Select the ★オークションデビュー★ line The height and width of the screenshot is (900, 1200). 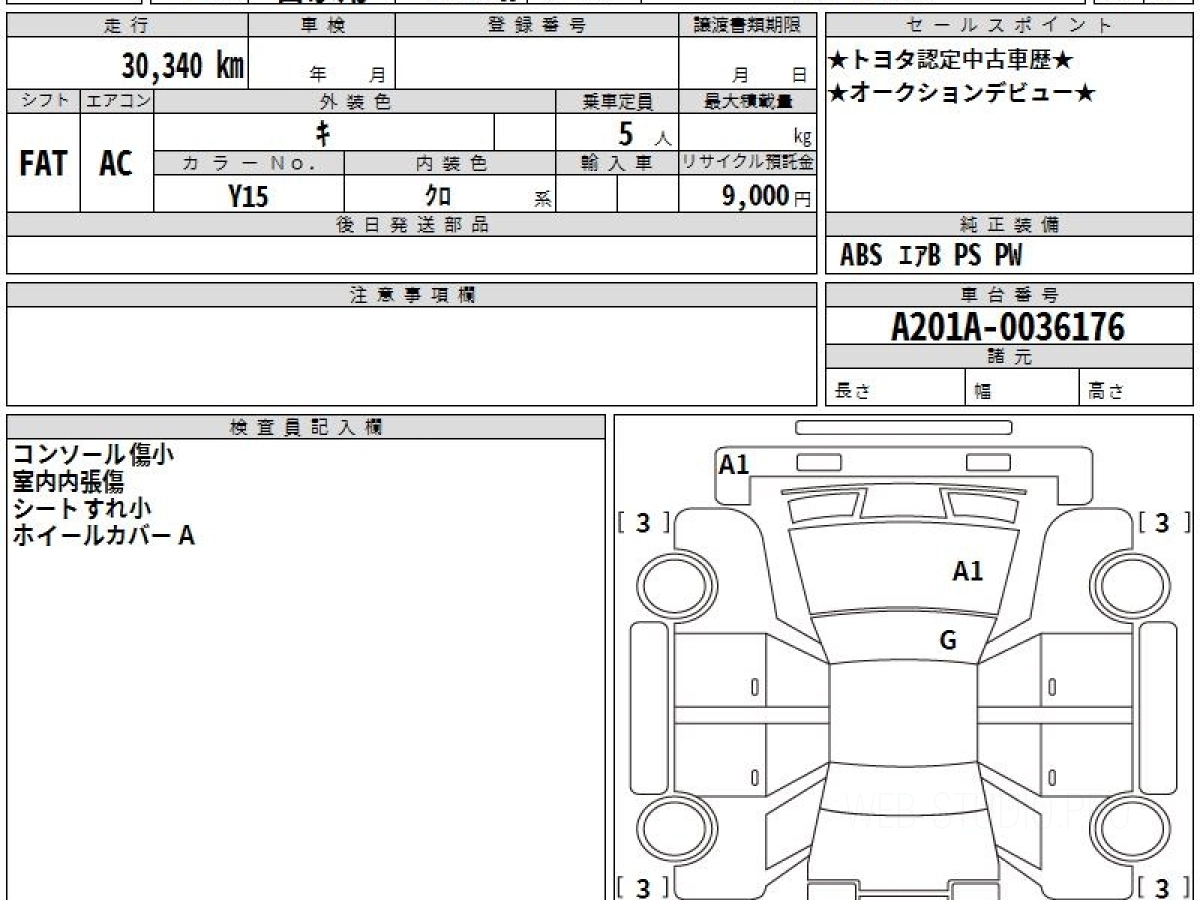(962, 94)
